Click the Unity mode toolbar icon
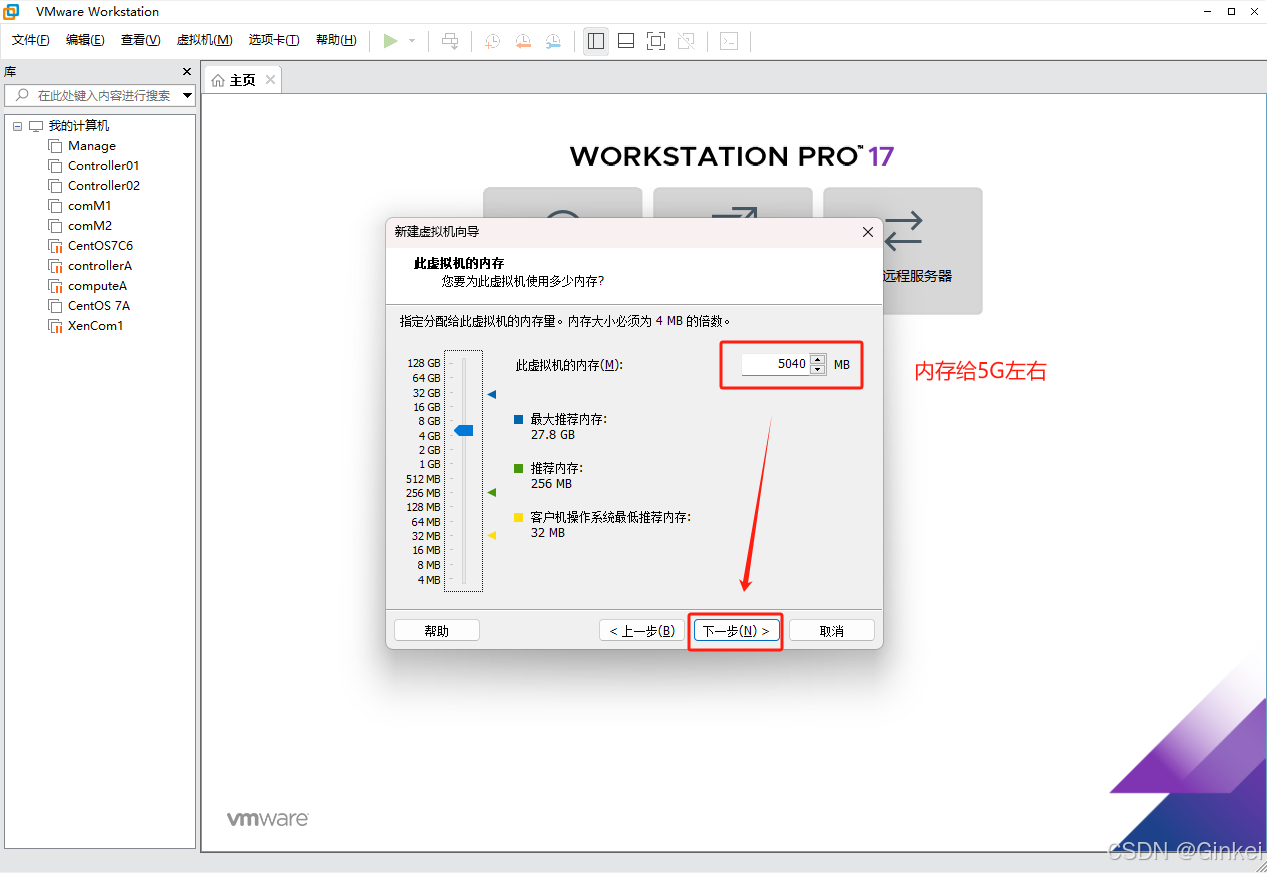 tap(686, 41)
